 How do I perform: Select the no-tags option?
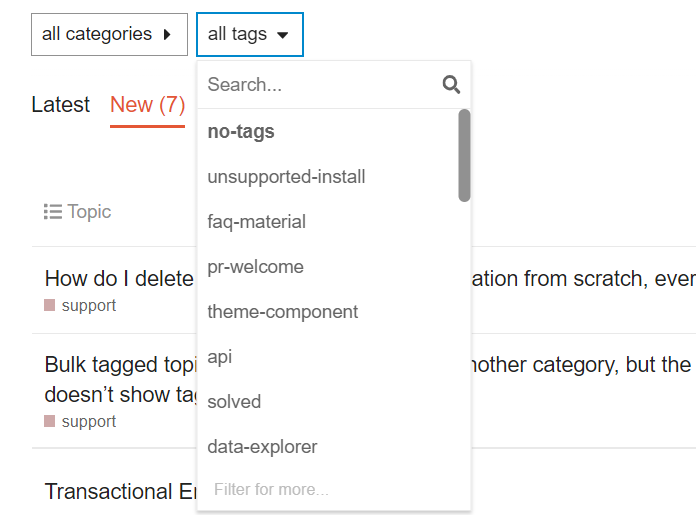tap(241, 131)
